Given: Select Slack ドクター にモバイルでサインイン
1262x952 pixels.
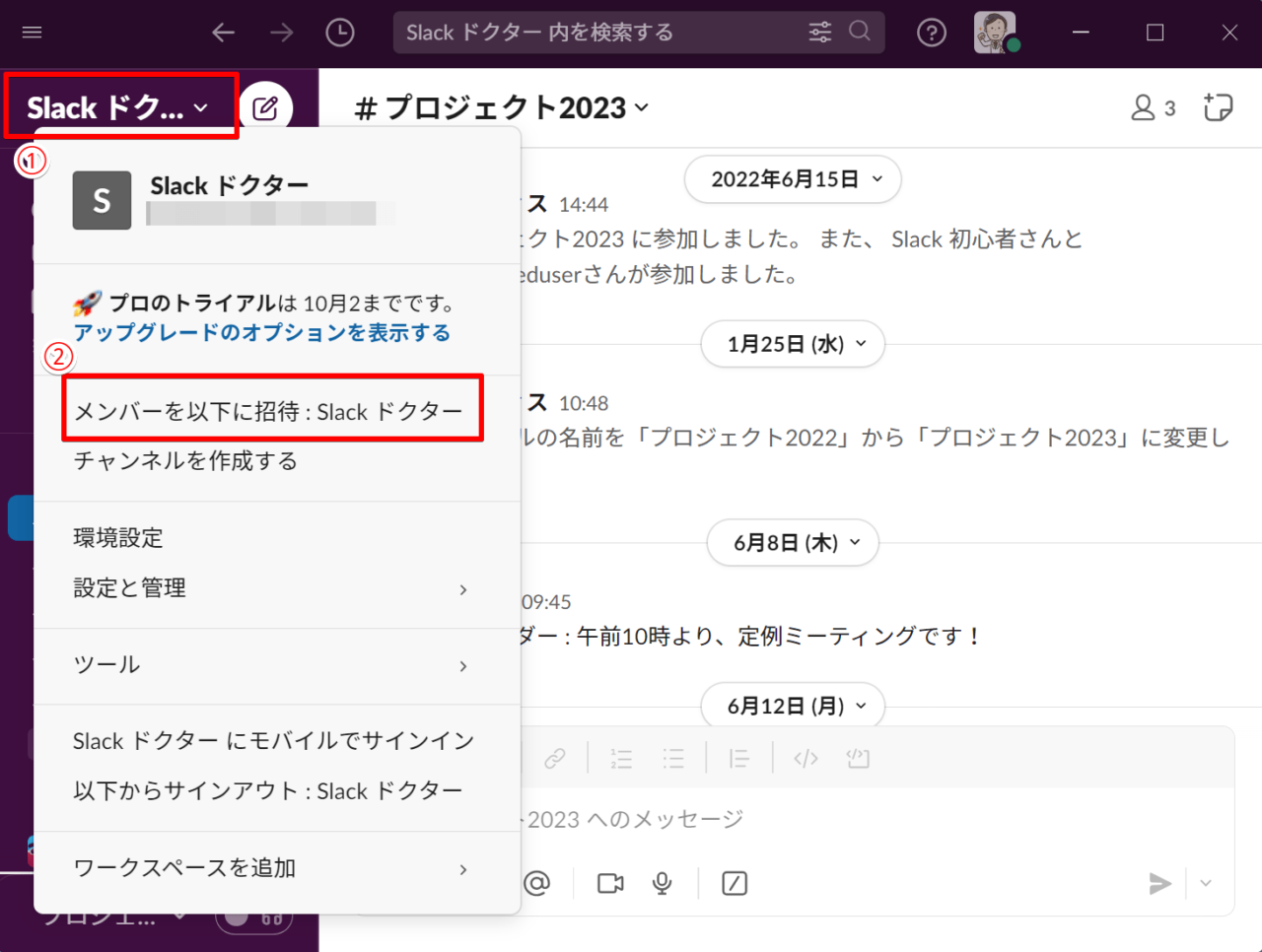Looking at the screenshot, I should coord(277,741).
